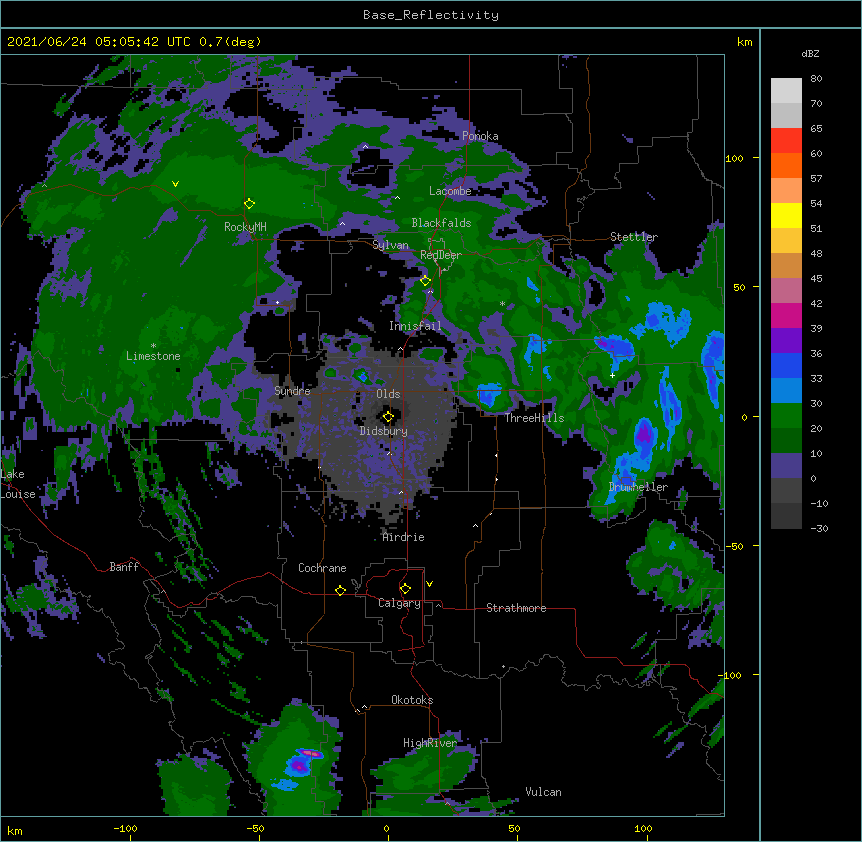Click the -50 tick on vertical axis

[734, 546]
